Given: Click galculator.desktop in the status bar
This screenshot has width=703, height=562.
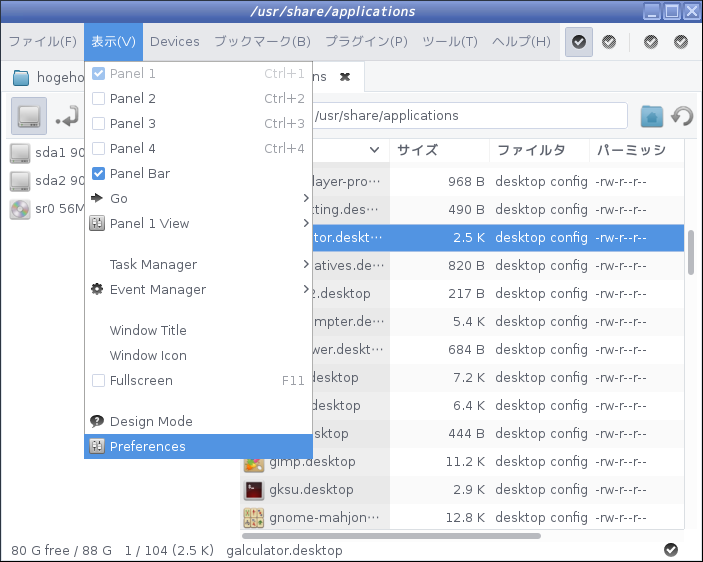Looking at the screenshot, I should tap(284, 550).
